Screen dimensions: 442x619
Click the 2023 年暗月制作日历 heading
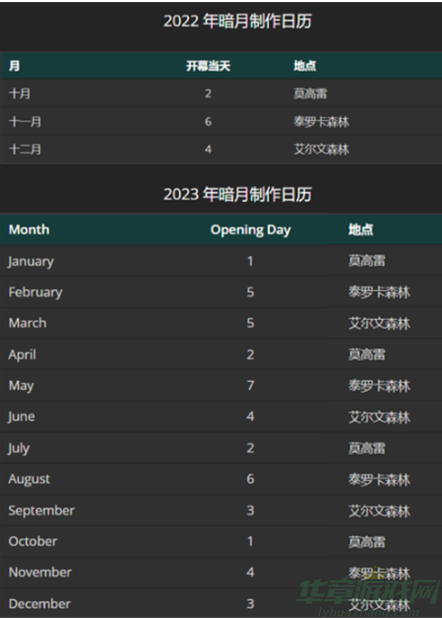(238, 194)
